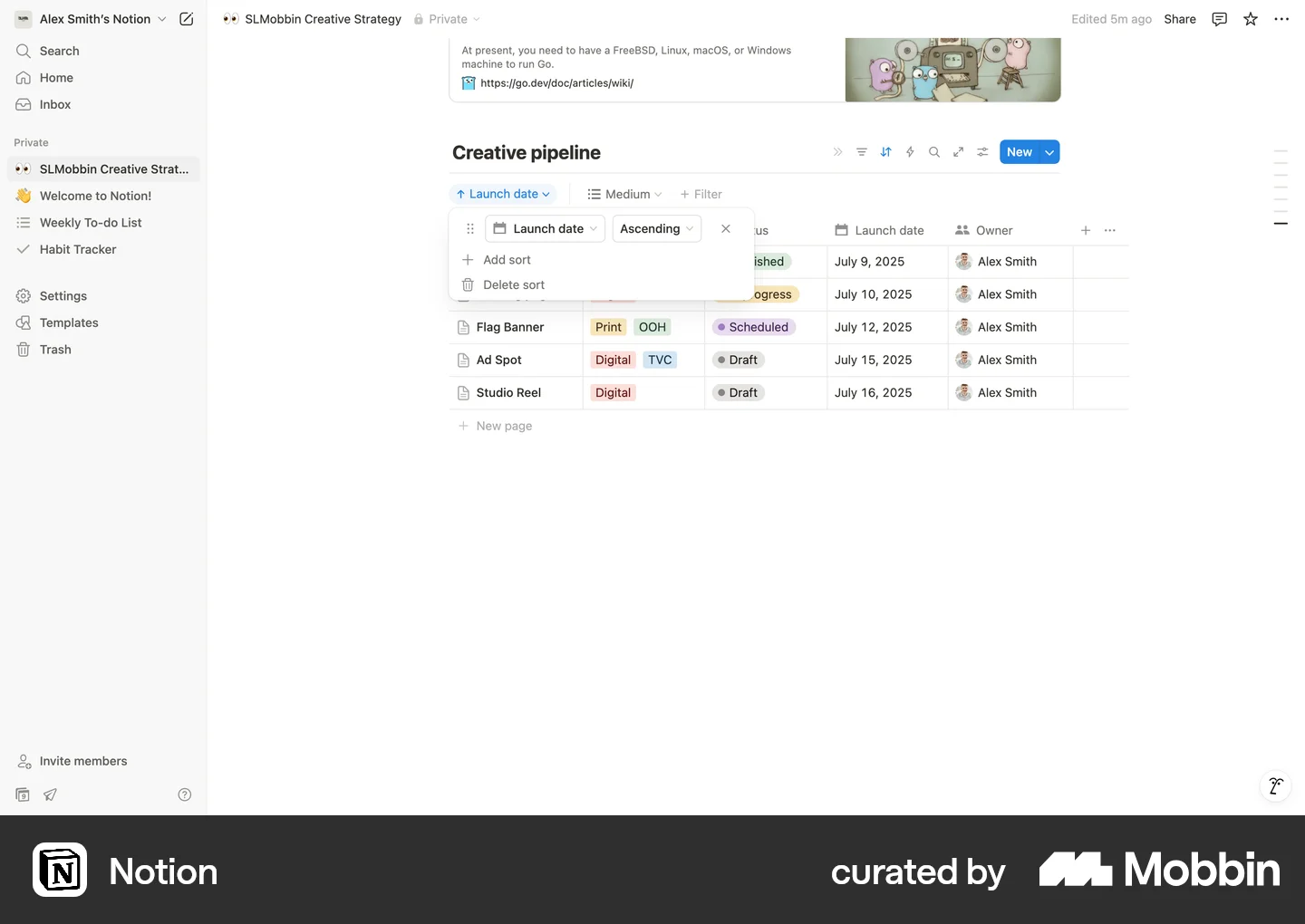Open Alex Smith's Notion workspace switcher
The width and height of the screenshot is (1305, 924).
pyautogui.click(x=91, y=19)
